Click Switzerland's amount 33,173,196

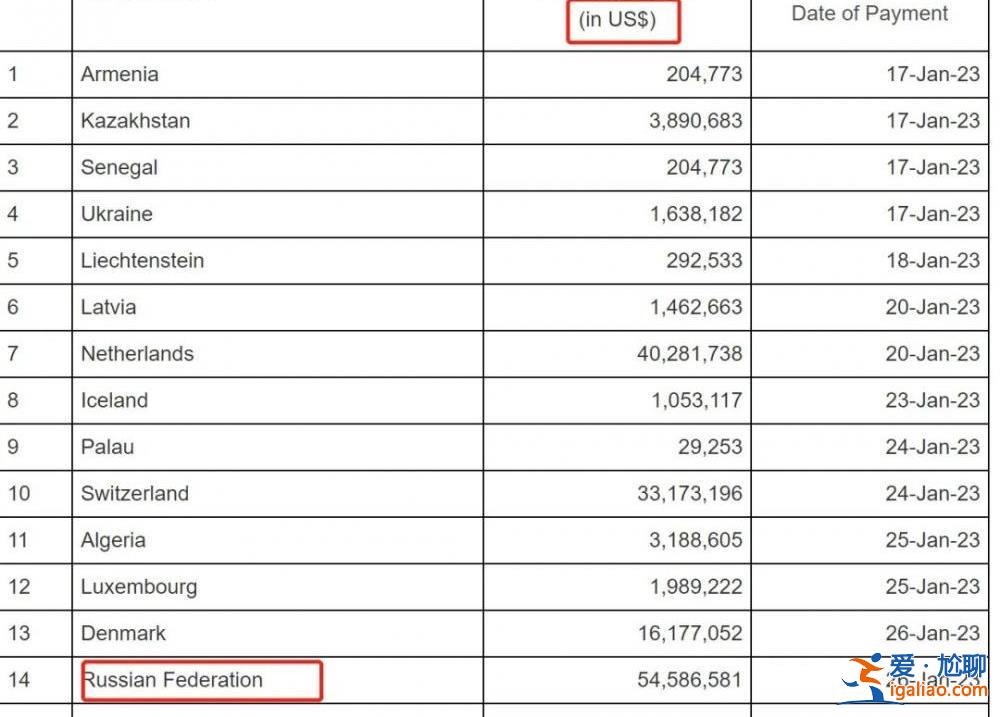click(x=689, y=493)
